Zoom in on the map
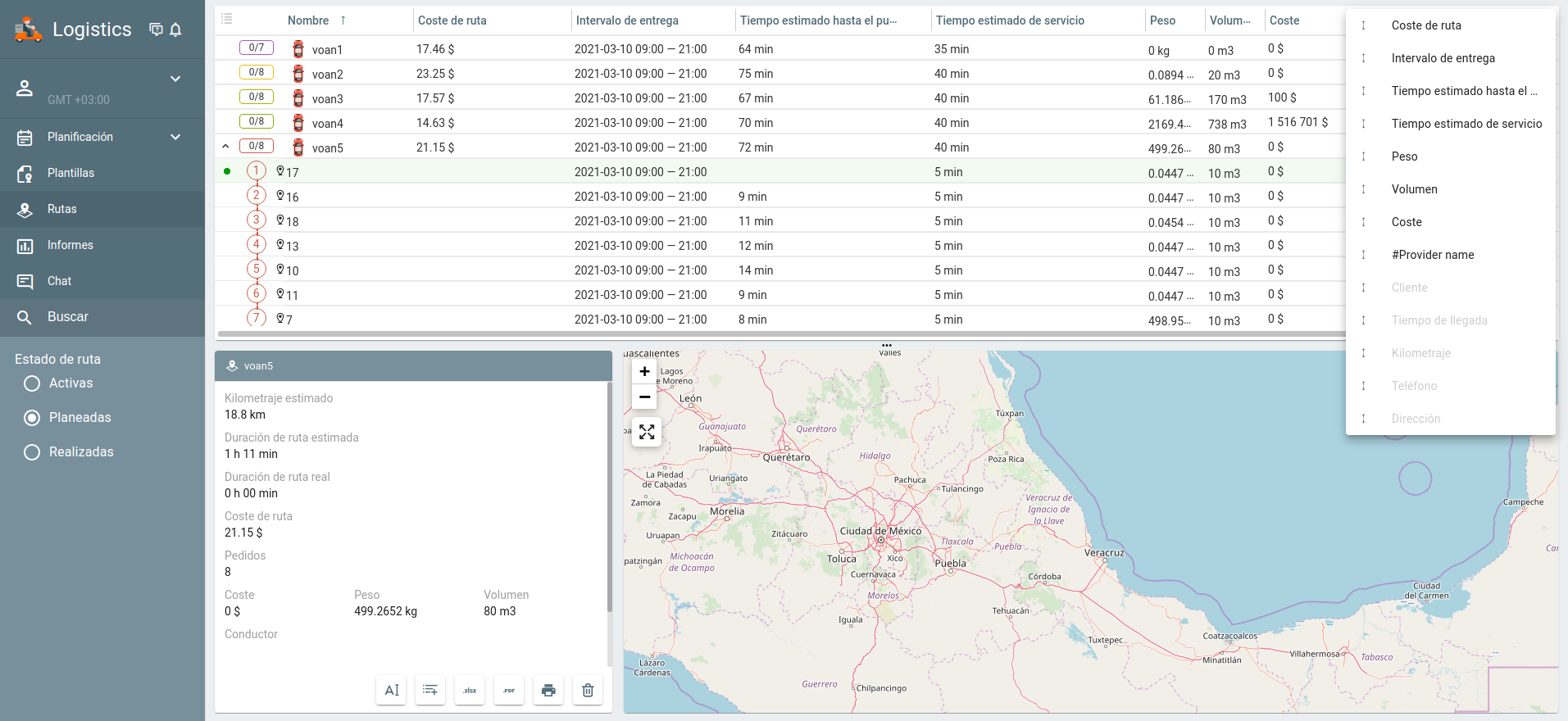The width and height of the screenshot is (1568, 721). point(645,372)
